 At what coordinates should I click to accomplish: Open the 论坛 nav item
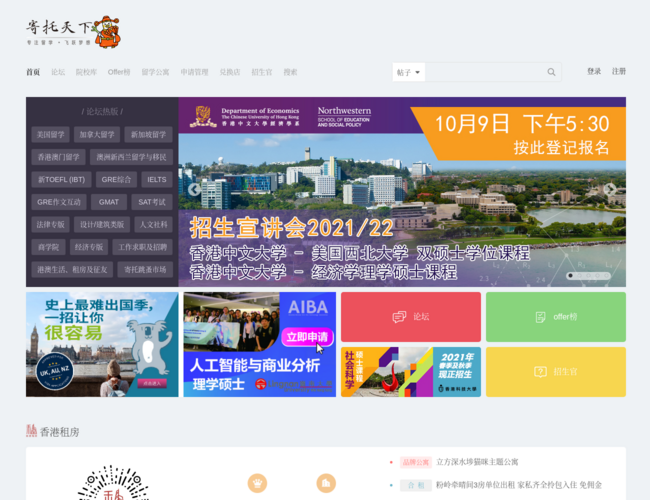click(58, 72)
